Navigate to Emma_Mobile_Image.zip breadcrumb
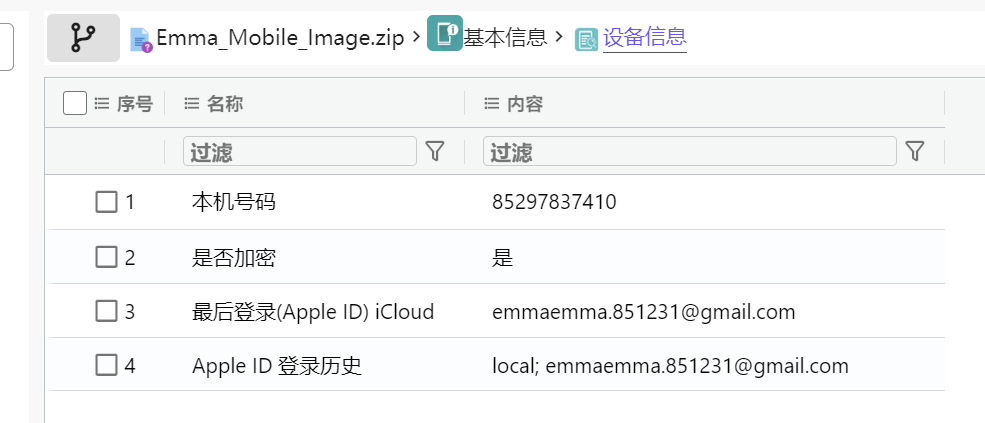This screenshot has height=423, width=985. click(x=280, y=38)
